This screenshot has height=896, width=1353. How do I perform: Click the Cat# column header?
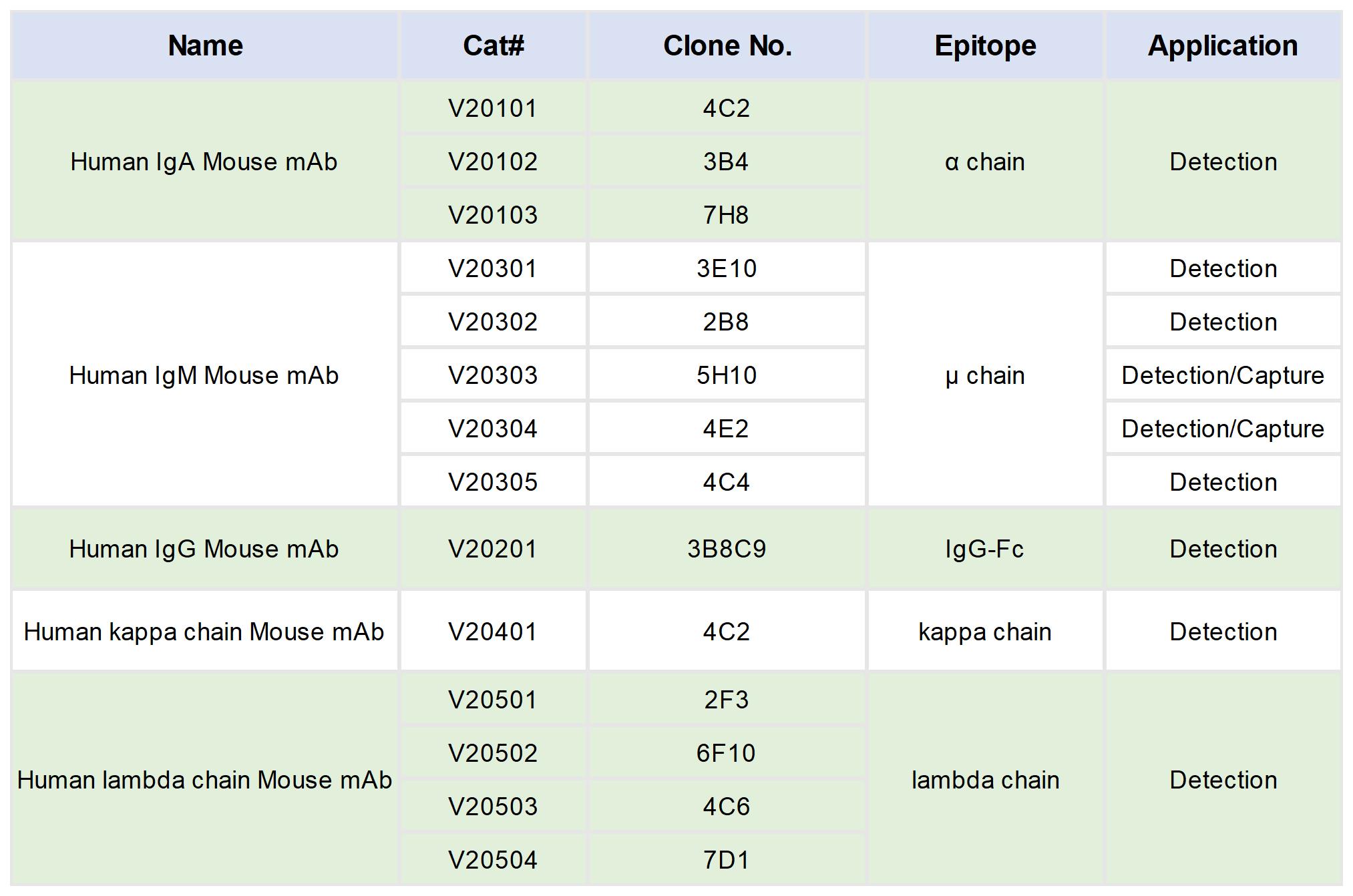493,45
